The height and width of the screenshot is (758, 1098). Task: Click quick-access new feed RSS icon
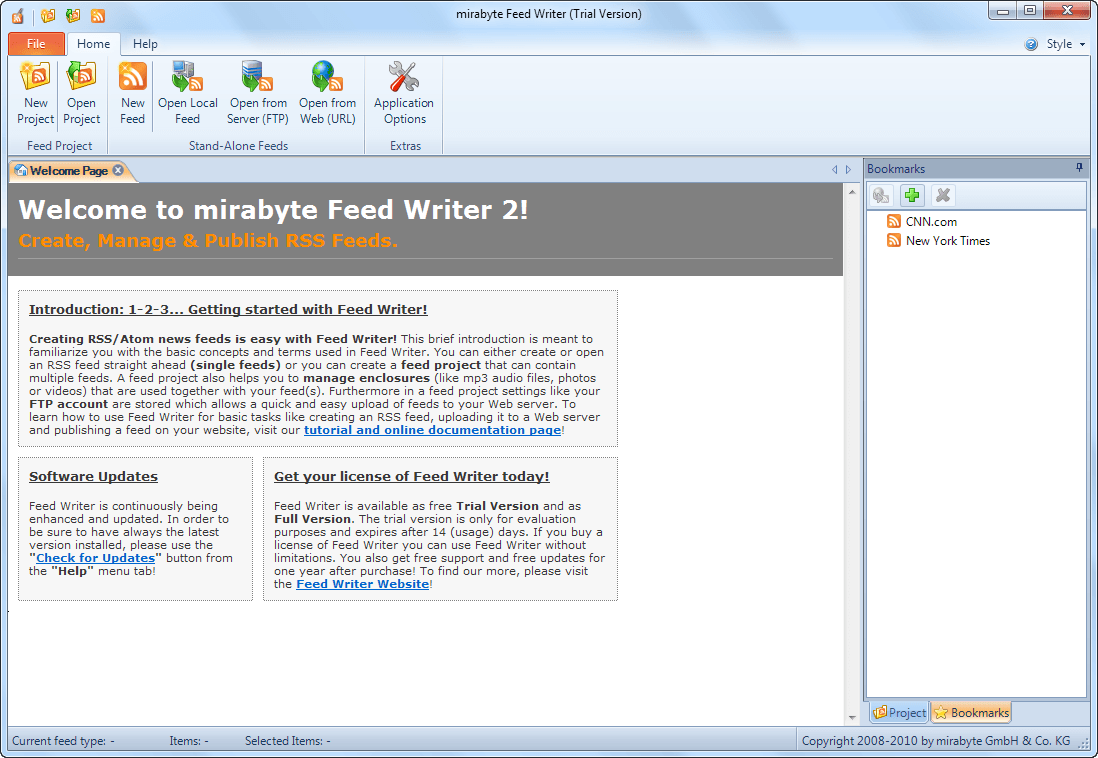click(x=98, y=15)
